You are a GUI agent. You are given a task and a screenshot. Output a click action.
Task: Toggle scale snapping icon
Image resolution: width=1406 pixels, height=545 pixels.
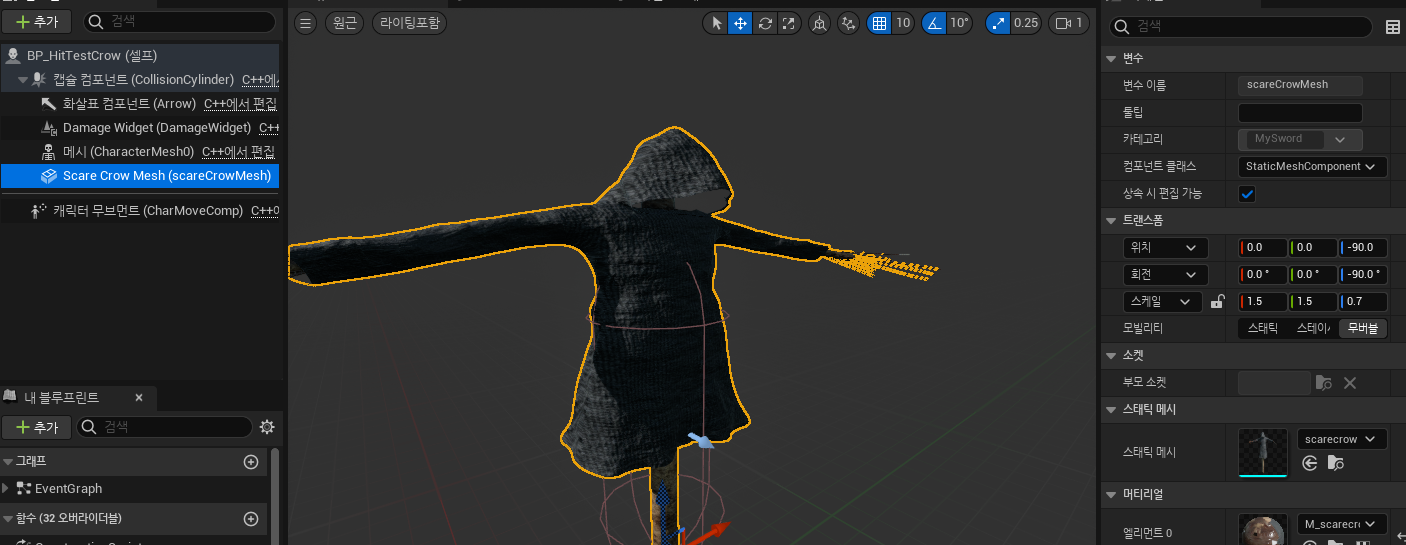click(x=997, y=23)
